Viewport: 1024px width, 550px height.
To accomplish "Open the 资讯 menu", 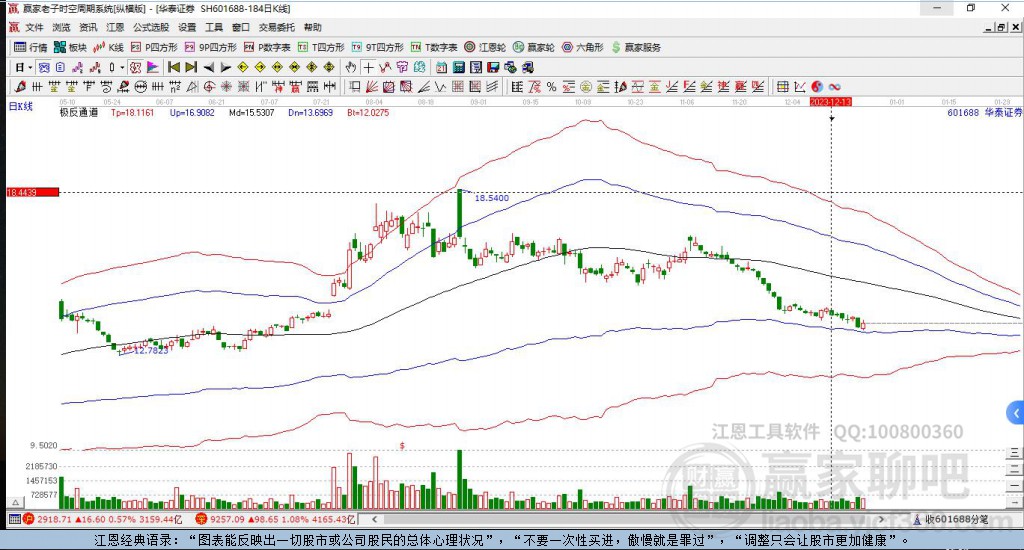I will [x=88, y=27].
